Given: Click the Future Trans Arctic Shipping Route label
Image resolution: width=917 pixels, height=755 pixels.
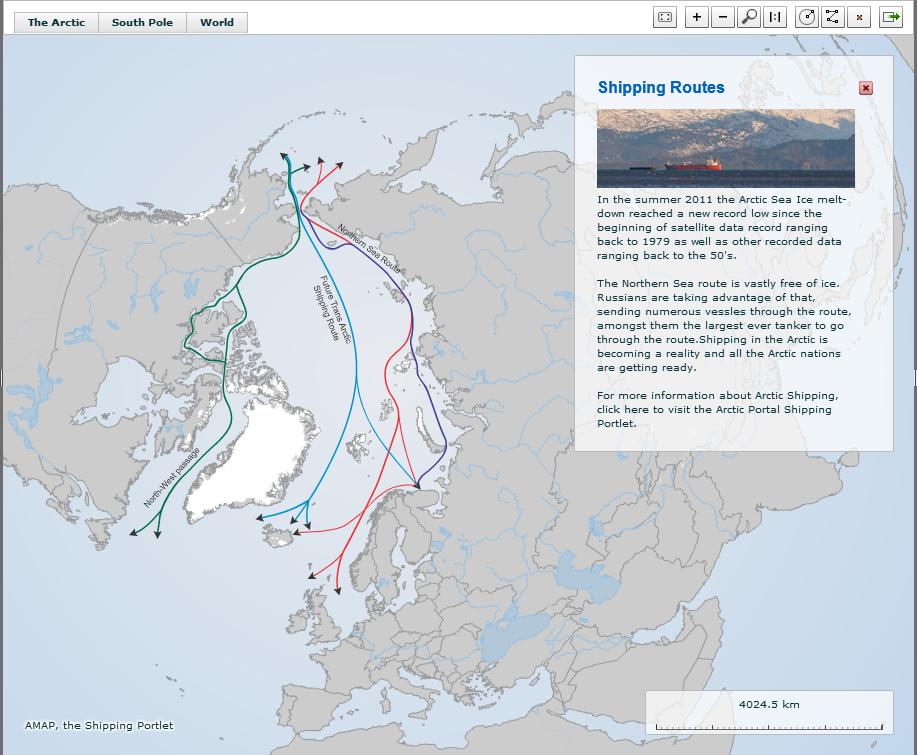Looking at the screenshot, I should tap(332, 309).
